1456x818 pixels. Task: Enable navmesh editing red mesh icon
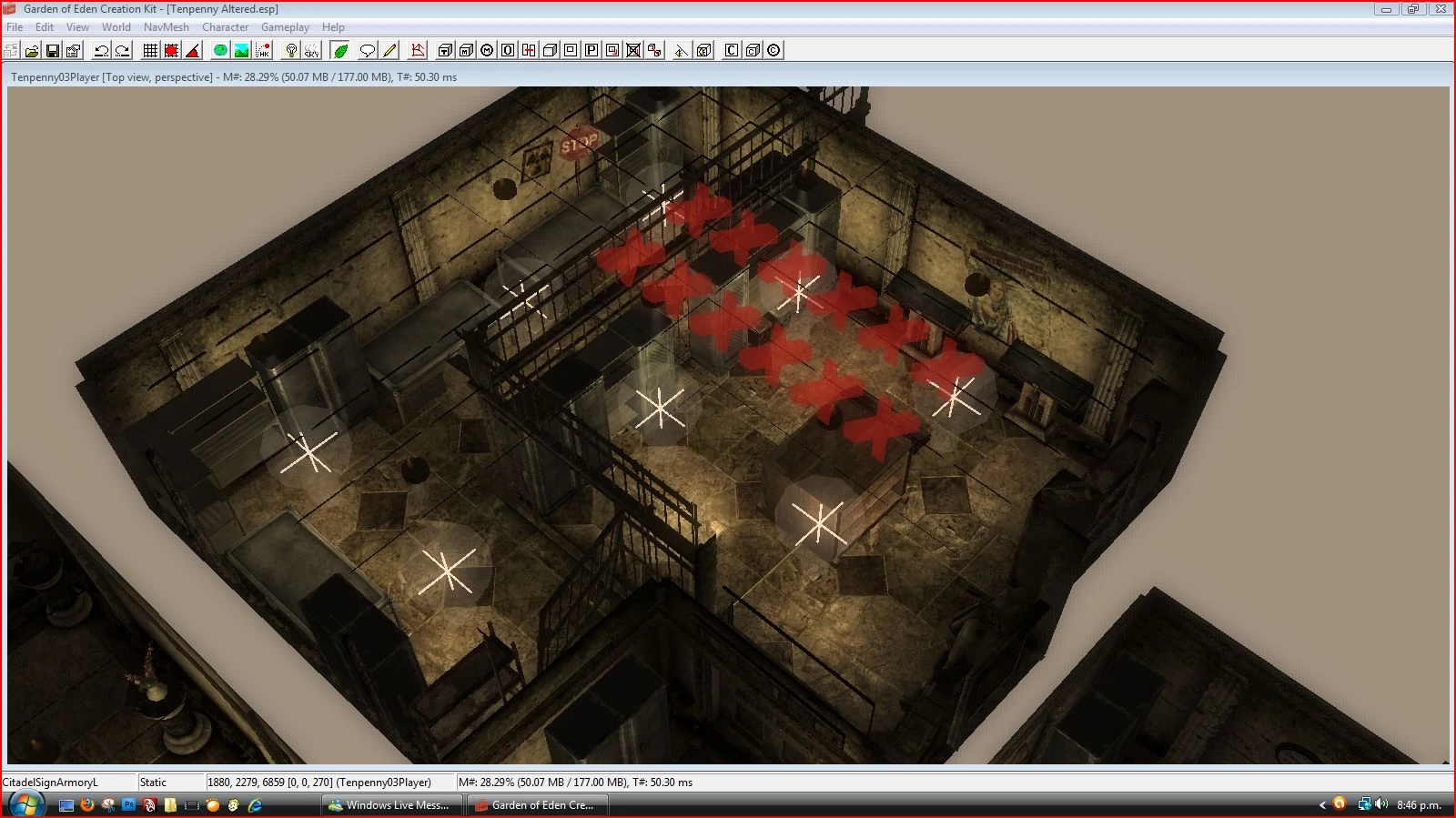(x=418, y=50)
